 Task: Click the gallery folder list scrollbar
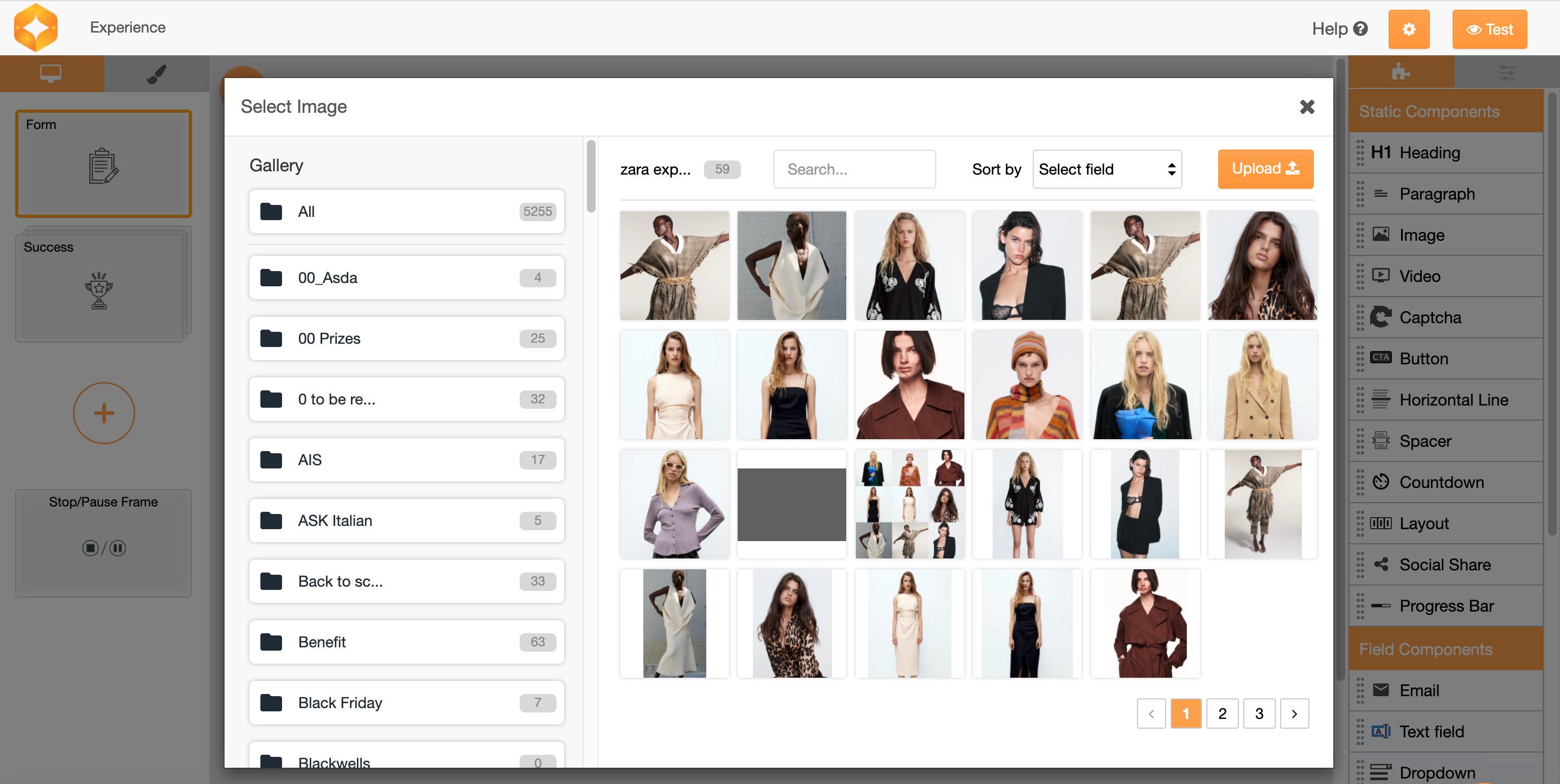point(591,177)
